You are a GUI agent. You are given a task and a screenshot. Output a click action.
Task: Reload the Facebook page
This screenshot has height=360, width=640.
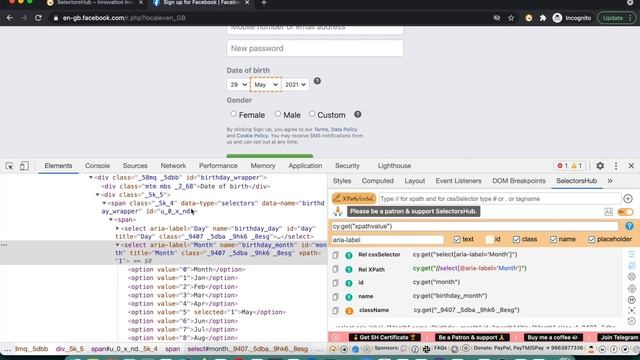click(38, 18)
